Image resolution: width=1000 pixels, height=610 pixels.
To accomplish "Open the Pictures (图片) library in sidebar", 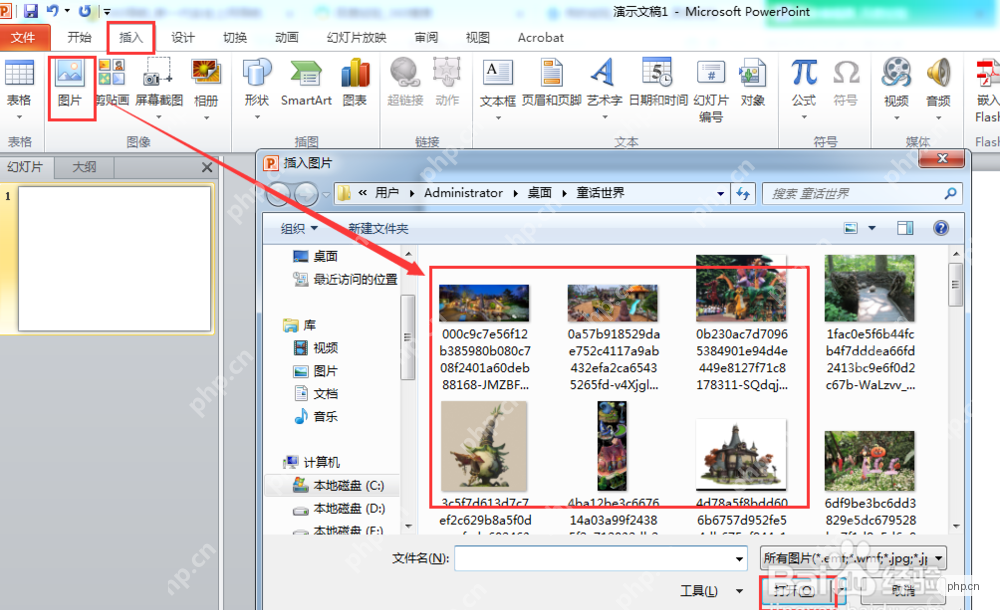I will click(316, 371).
